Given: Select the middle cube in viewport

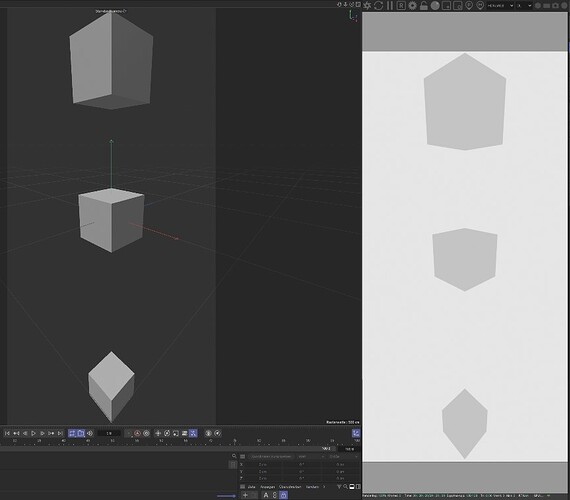Looking at the screenshot, I should pyautogui.click(x=111, y=220).
